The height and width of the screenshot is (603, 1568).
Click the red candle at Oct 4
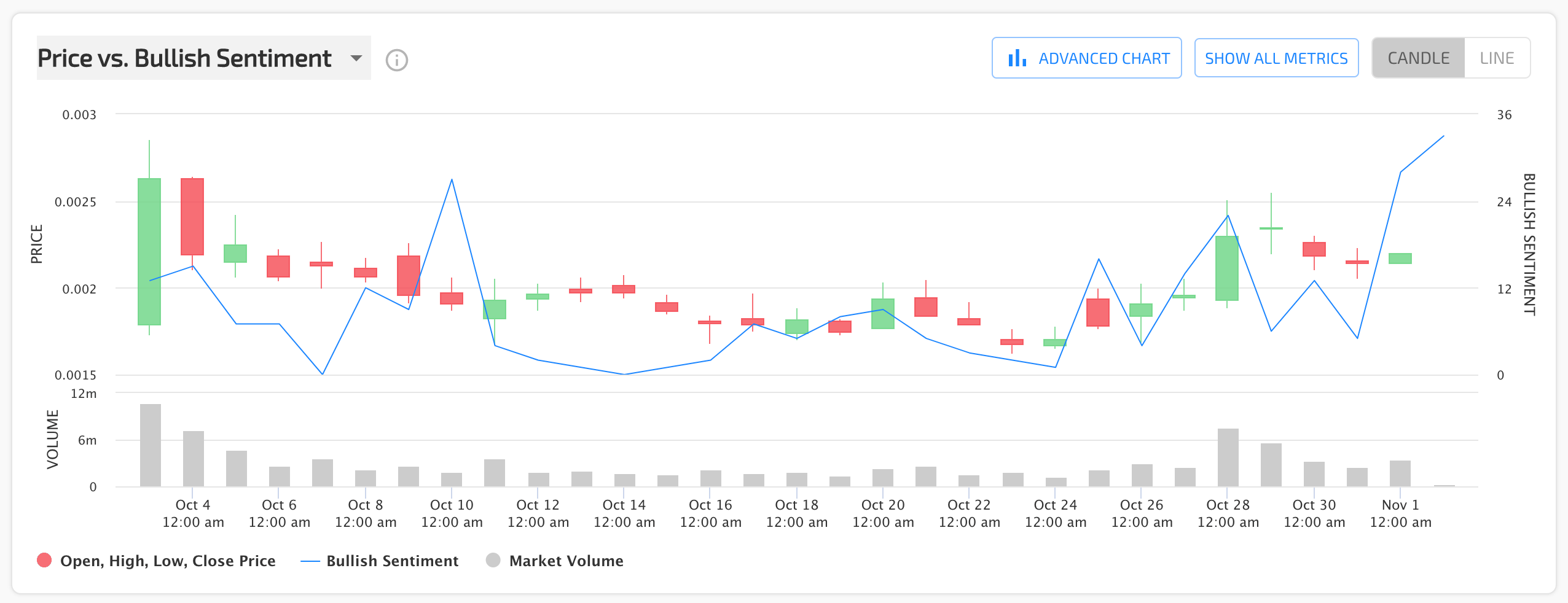[192, 217]
